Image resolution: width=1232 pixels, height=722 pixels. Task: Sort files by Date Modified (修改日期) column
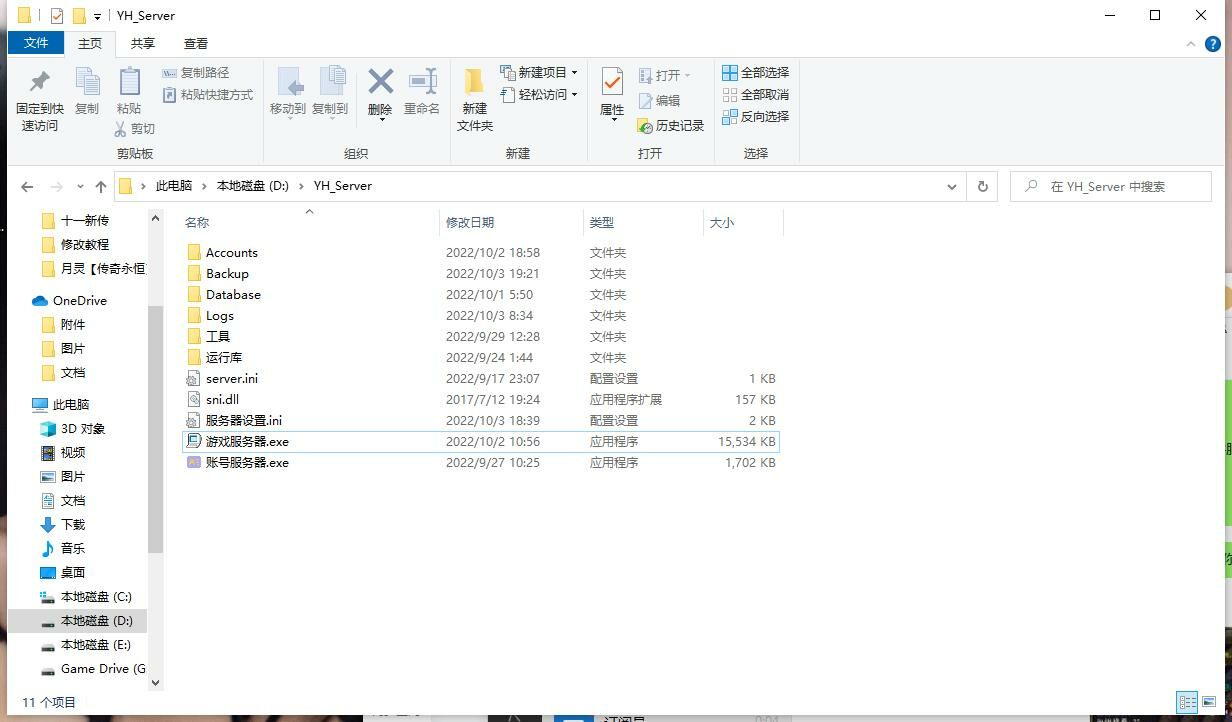click(470, 223)
